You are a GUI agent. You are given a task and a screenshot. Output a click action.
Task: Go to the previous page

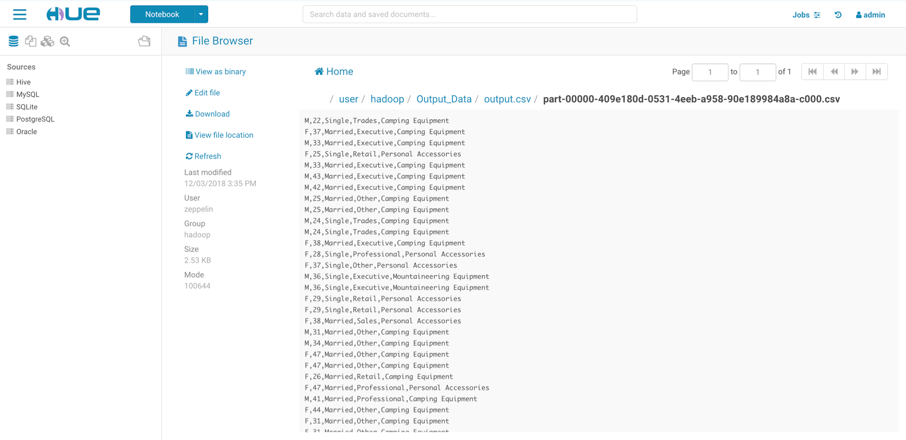(x=833, y=72)
